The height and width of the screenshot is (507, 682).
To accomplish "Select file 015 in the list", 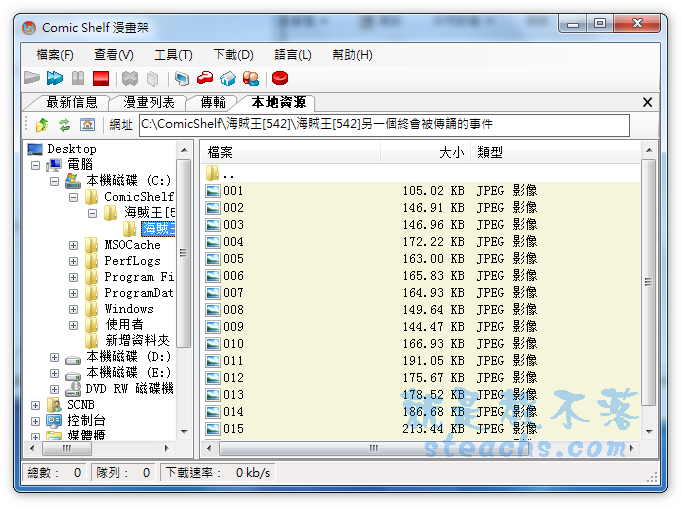I will tap(422, 429).
